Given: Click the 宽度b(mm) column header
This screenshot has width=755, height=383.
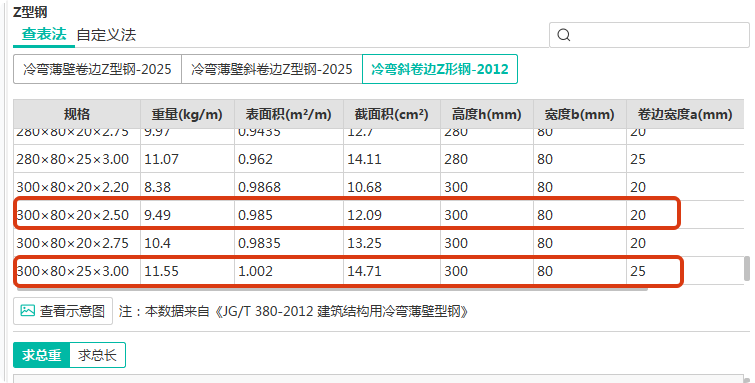Looking at the screenshot, I should [x=580, y=114].
